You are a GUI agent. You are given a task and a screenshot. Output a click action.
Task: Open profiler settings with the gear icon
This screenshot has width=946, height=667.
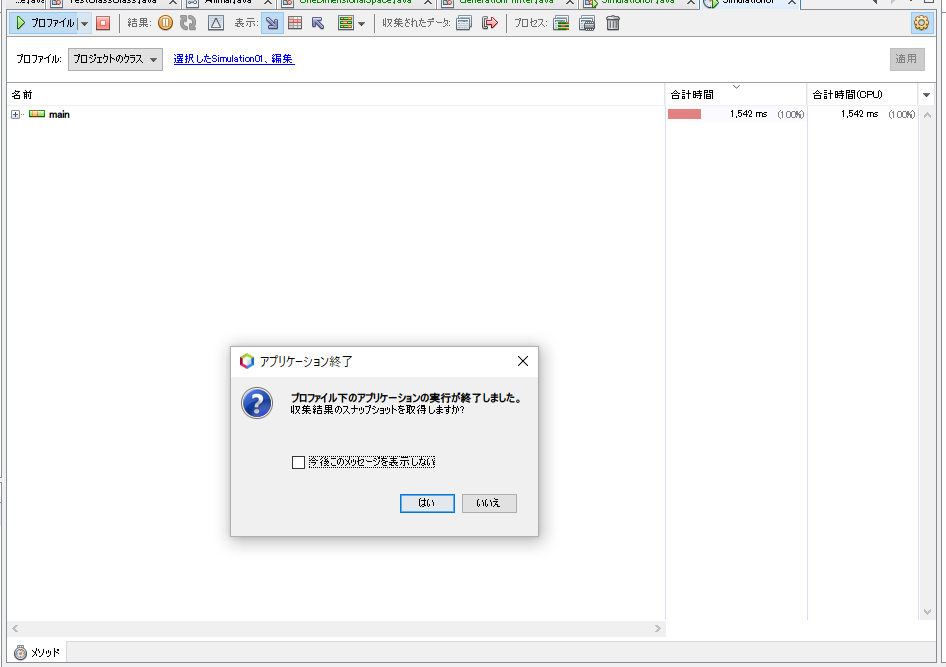coord(921,24)
